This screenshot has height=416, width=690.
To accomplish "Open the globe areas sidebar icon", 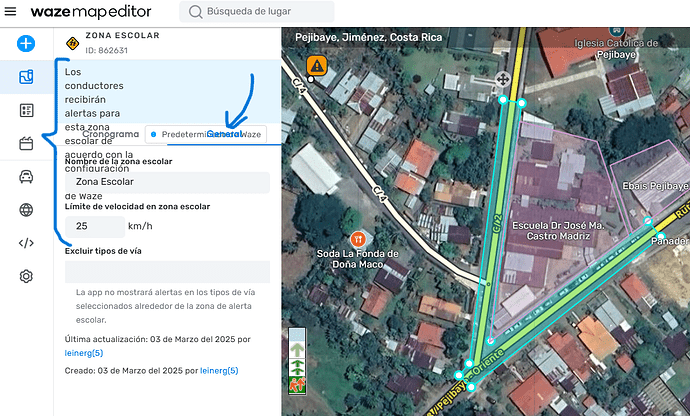I will click(x=26, y=210).
